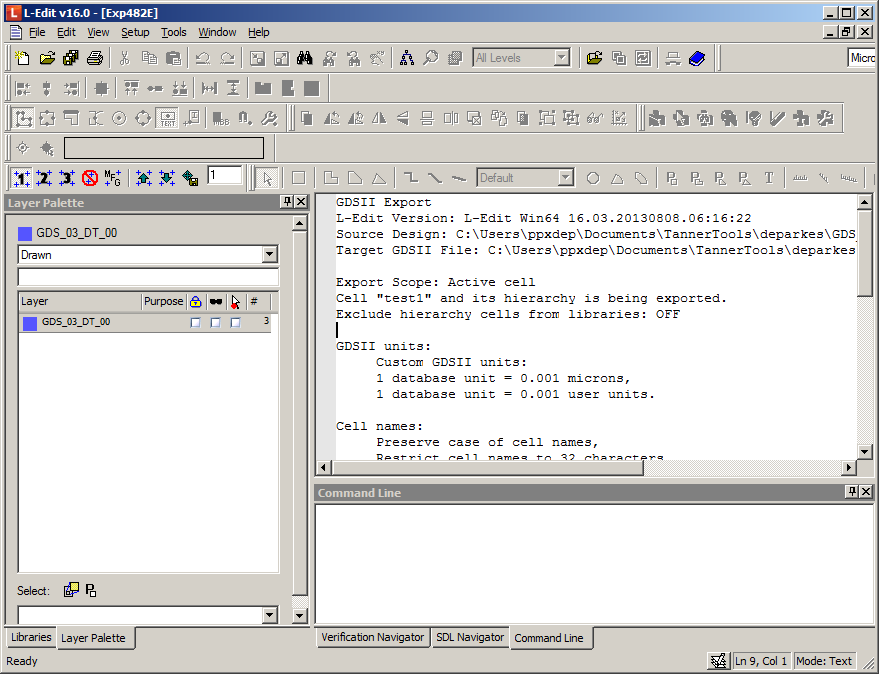Select the Circle drawing tool
This screenshot has height=674, width=879.
593,178
